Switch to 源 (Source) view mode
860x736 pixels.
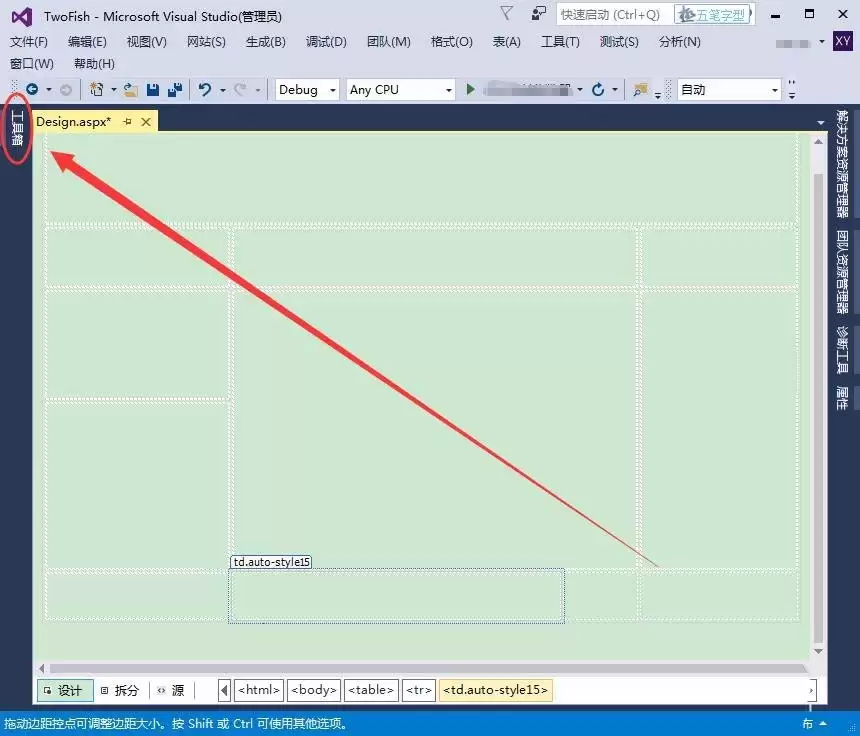pos(173,690)
